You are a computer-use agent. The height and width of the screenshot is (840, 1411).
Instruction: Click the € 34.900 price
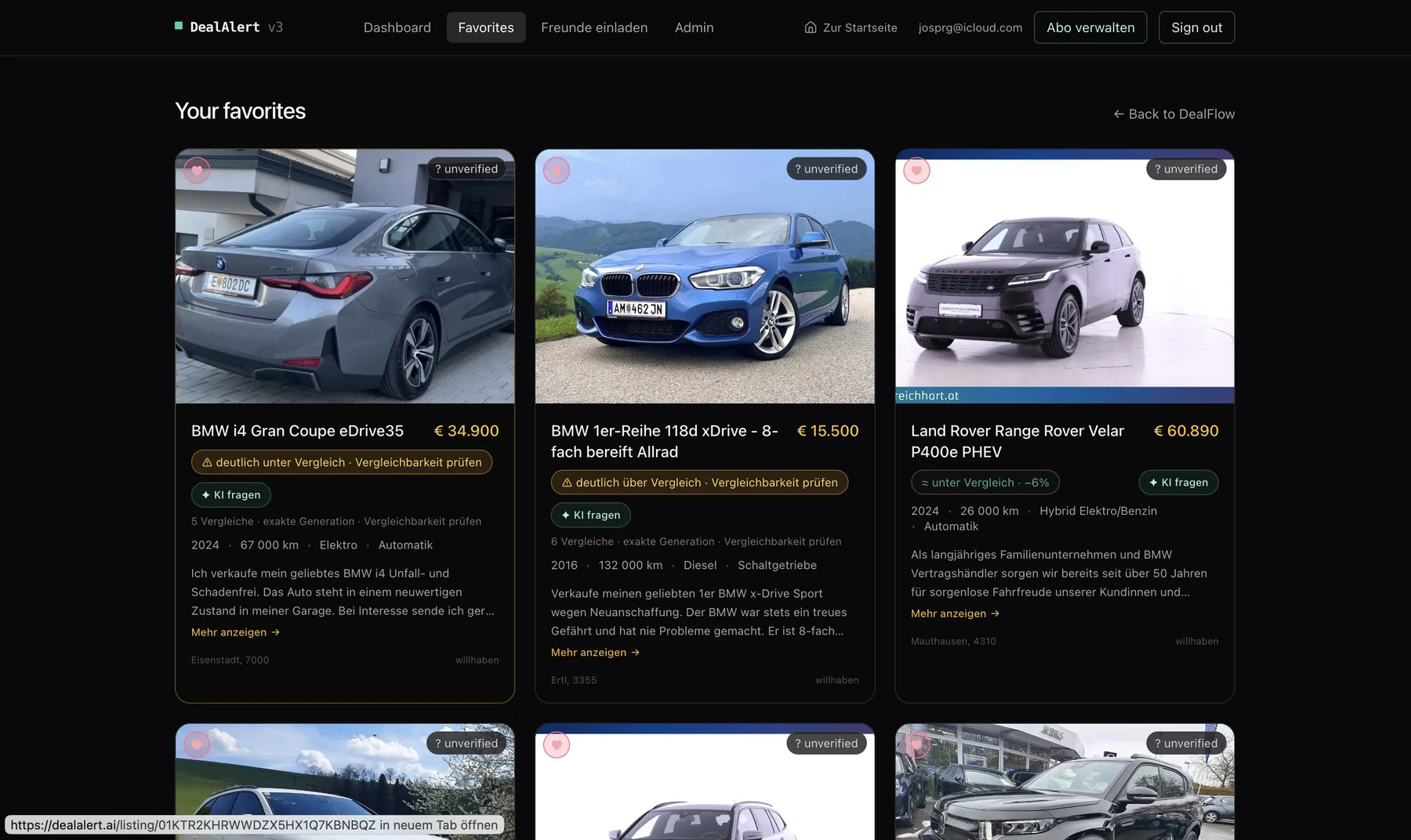point(466,431)
